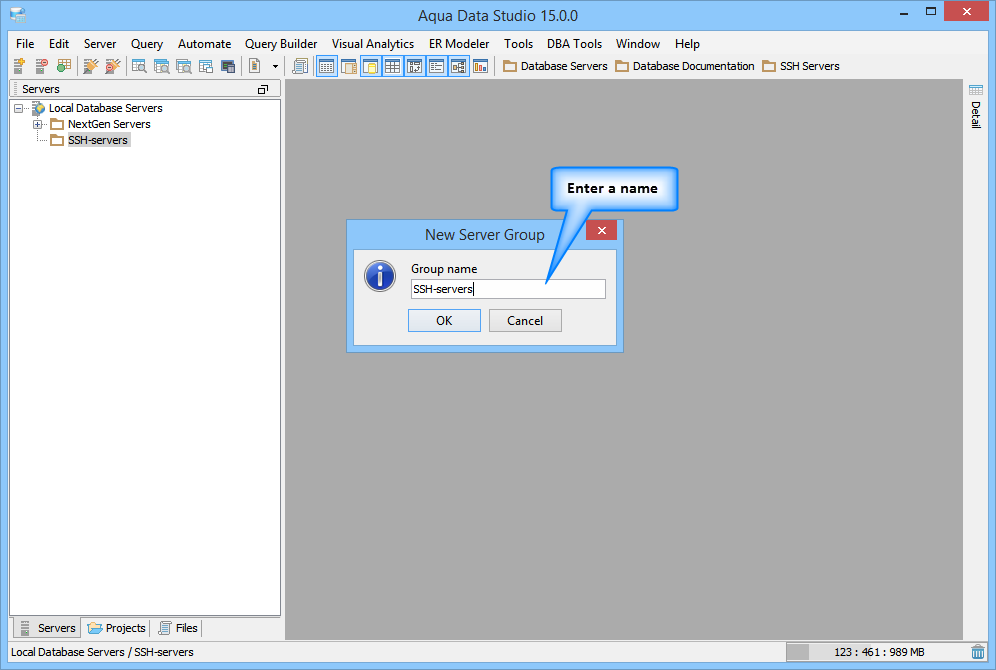The image size is (996, 670).
Task: Open the Database Servers bookmark folder
Action: (x=555, y=66)
